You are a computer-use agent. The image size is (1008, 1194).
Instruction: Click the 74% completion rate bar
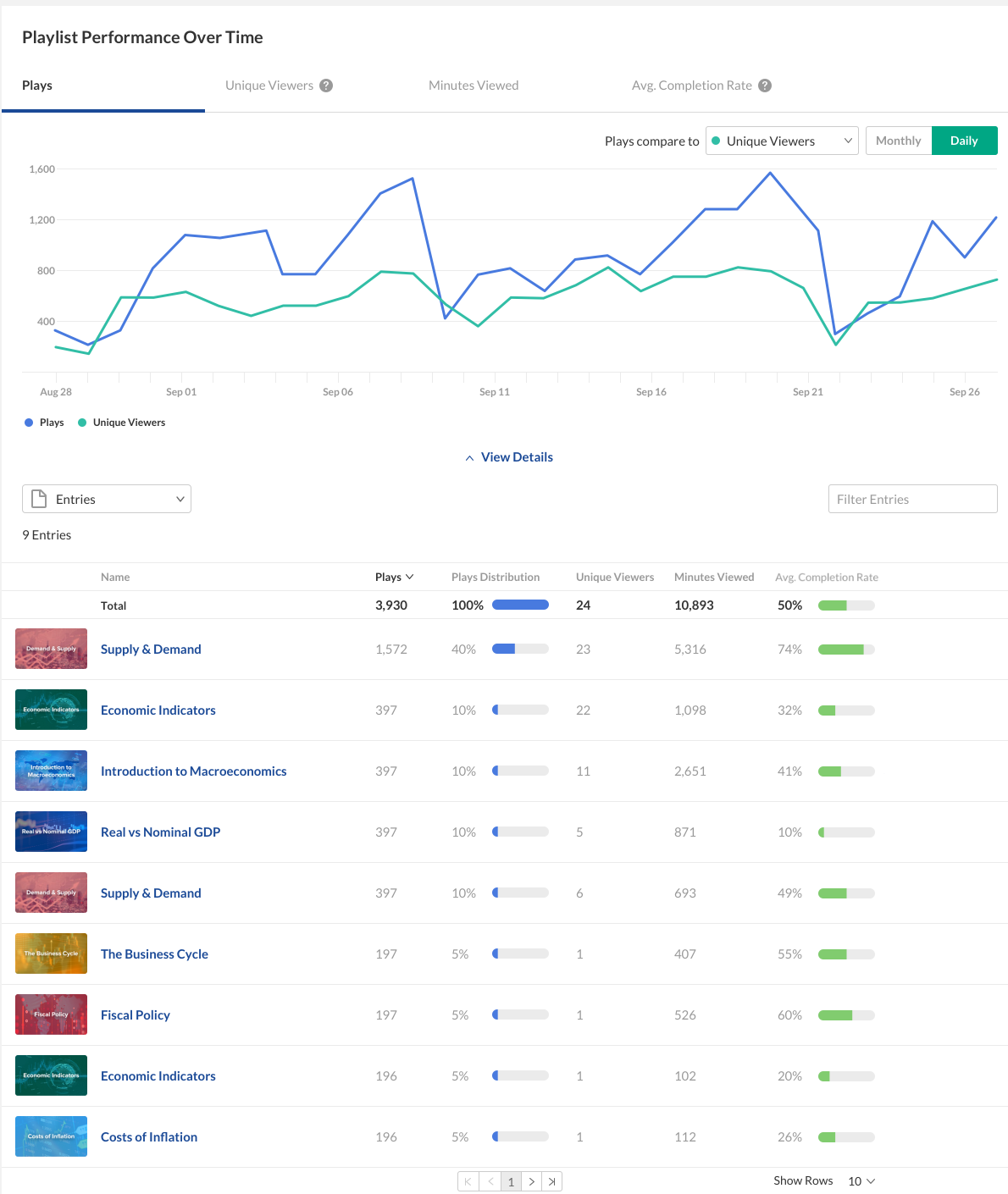[x=846, y=650]
